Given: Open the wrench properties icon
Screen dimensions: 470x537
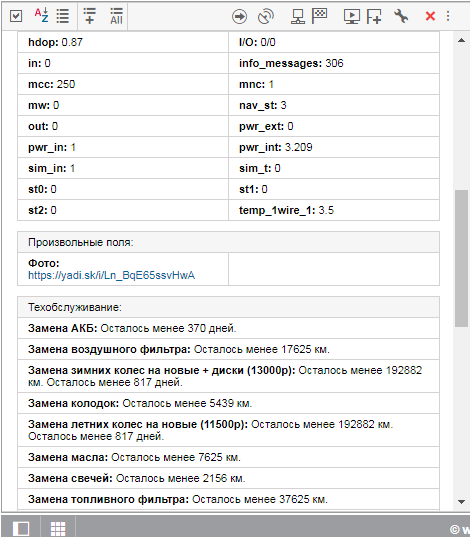Looking at the screenshot, I should (x=401, y=16).
